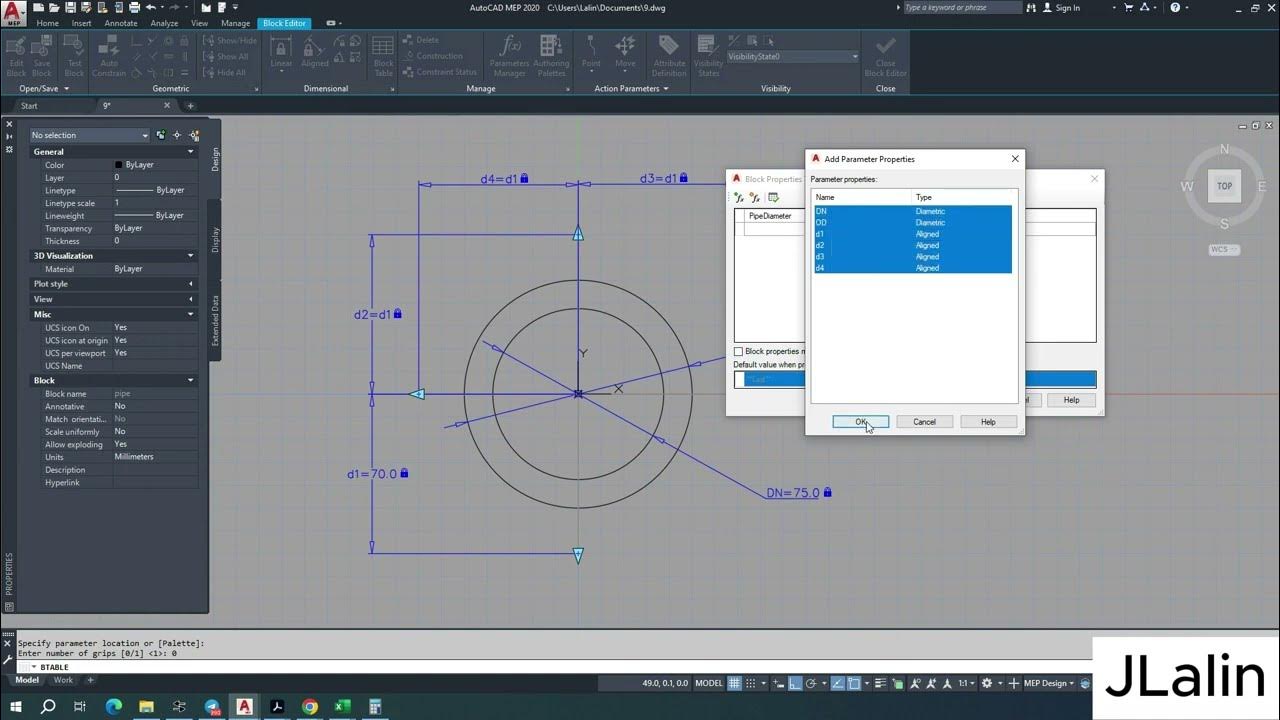Click the Save Block ribbon icon
The width and height of the screenshot is (1280, 720).
42,56
